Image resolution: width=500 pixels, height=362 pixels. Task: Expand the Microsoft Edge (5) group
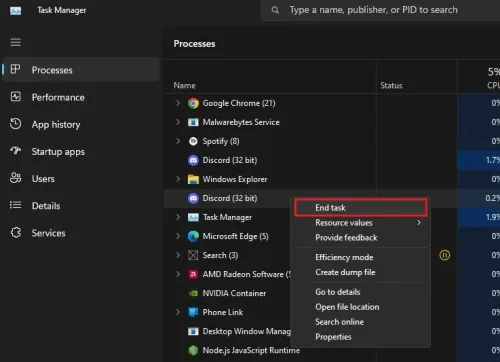tap(178, 236)
